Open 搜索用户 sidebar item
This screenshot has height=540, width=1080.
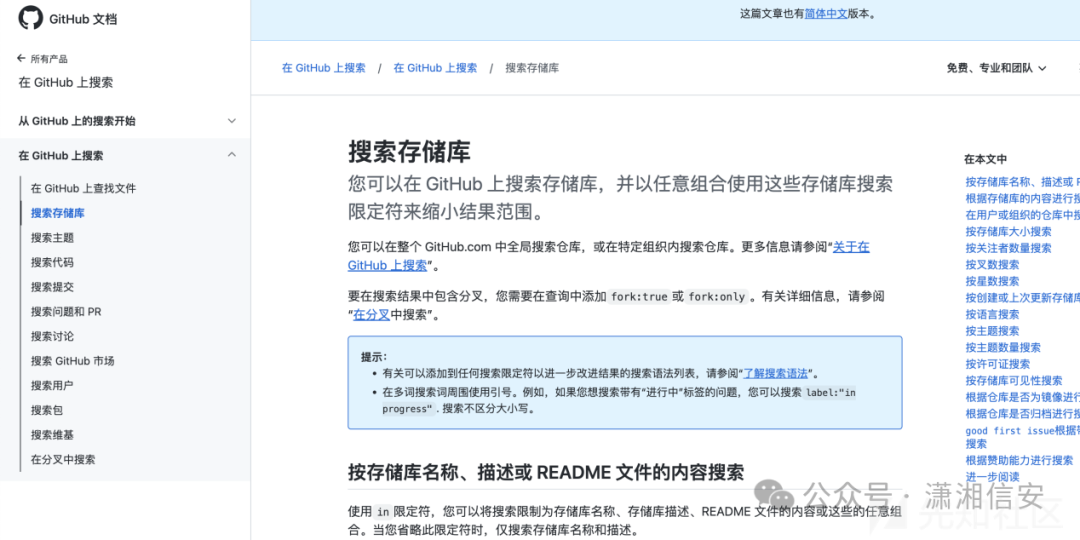[x=52, y=386]
